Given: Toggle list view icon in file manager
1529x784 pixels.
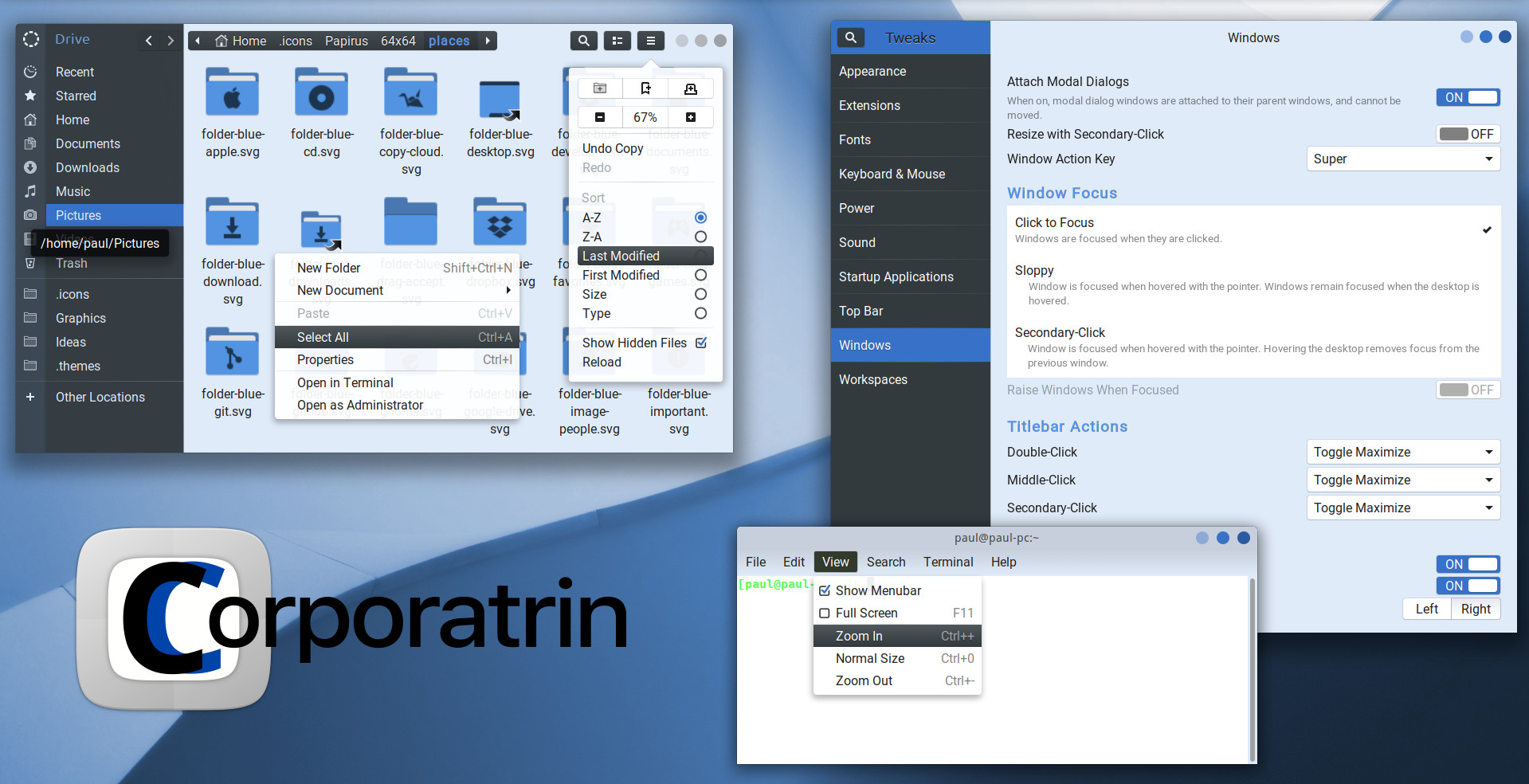Looking at the screenshot, I should 617,41.
